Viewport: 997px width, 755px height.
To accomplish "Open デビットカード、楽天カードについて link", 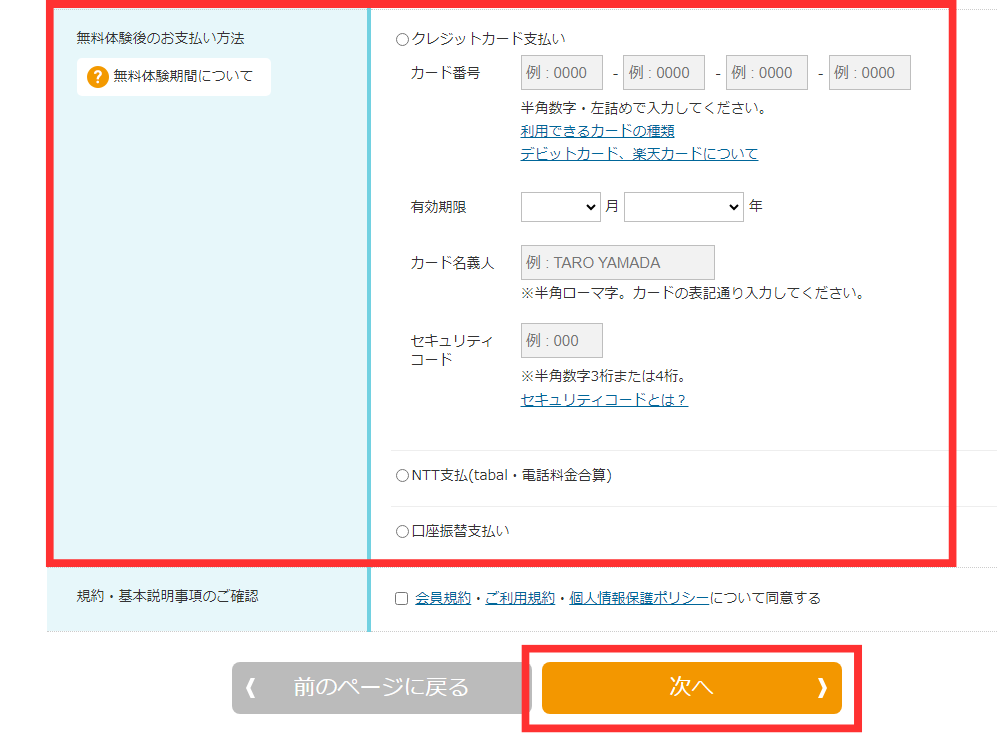I will [x=638, y=154].
